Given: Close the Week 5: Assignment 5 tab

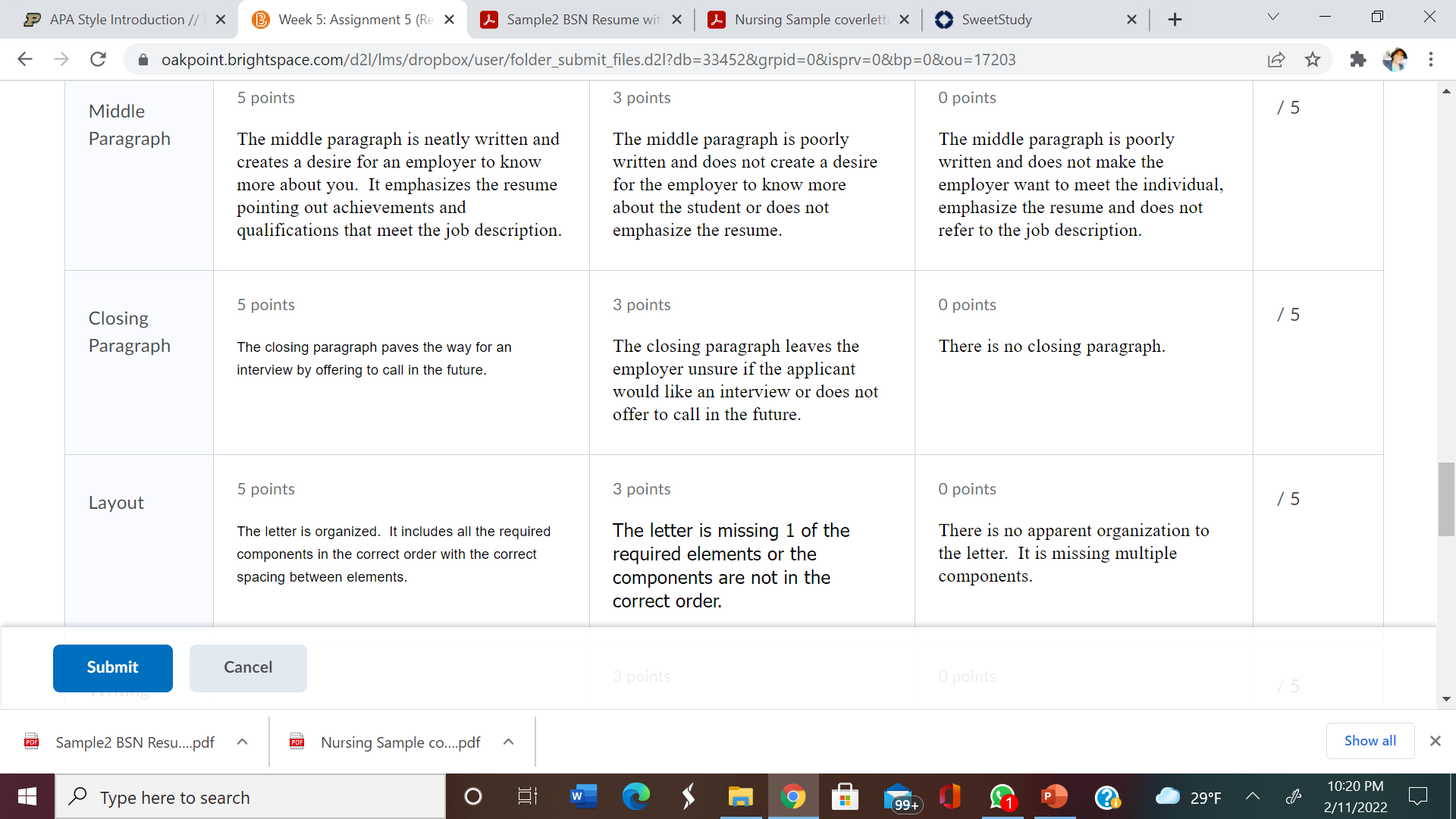Looking at the screenshot, I should (x=450, y=20).
